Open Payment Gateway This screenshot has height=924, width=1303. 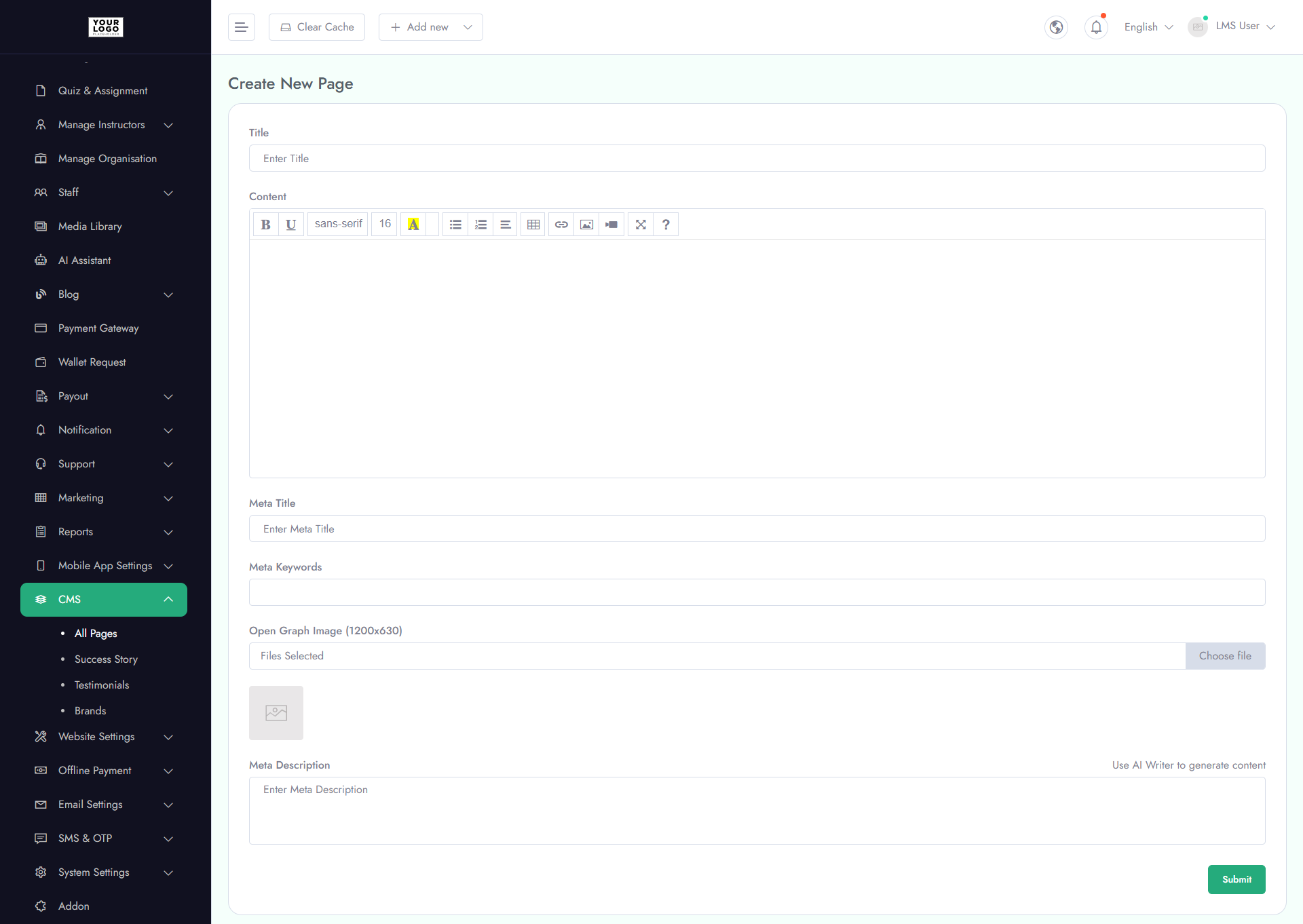click(104, 328)
